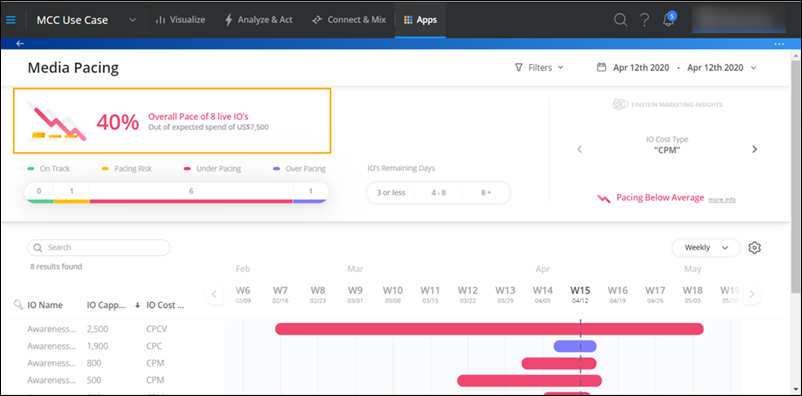The height and width of the screenshot is (396, 802).
Task: Show previous Einstein insight arrow
Action: pos(580,149)
